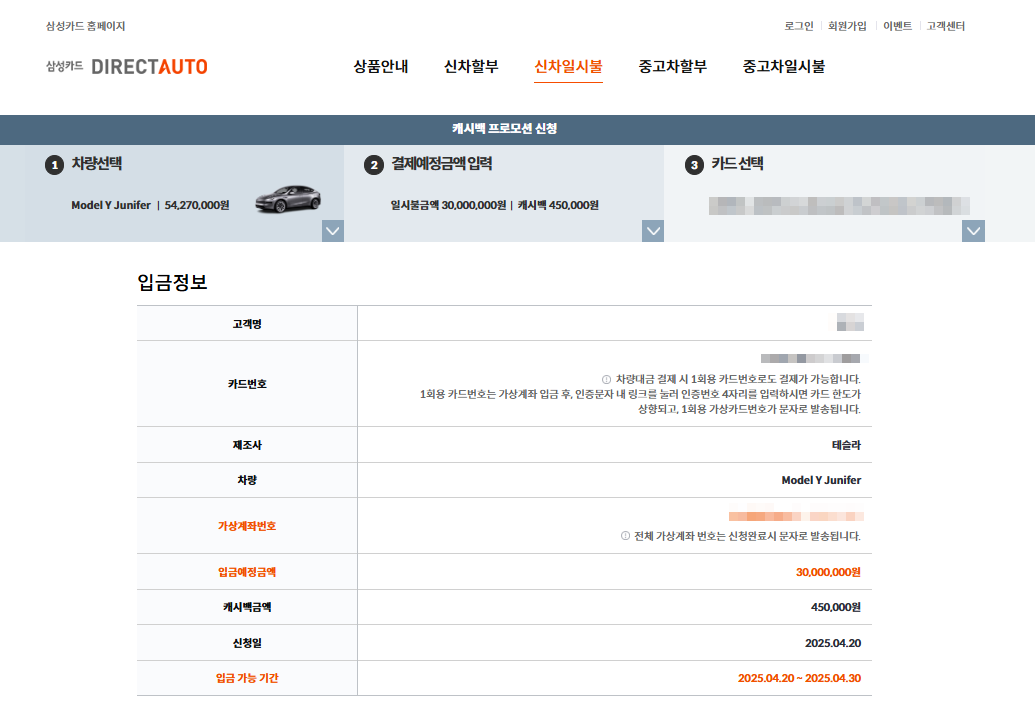Click the 캐시백 프로모션 신청 banner title
Screen dimensions: 1035x713
coord(504,129)
